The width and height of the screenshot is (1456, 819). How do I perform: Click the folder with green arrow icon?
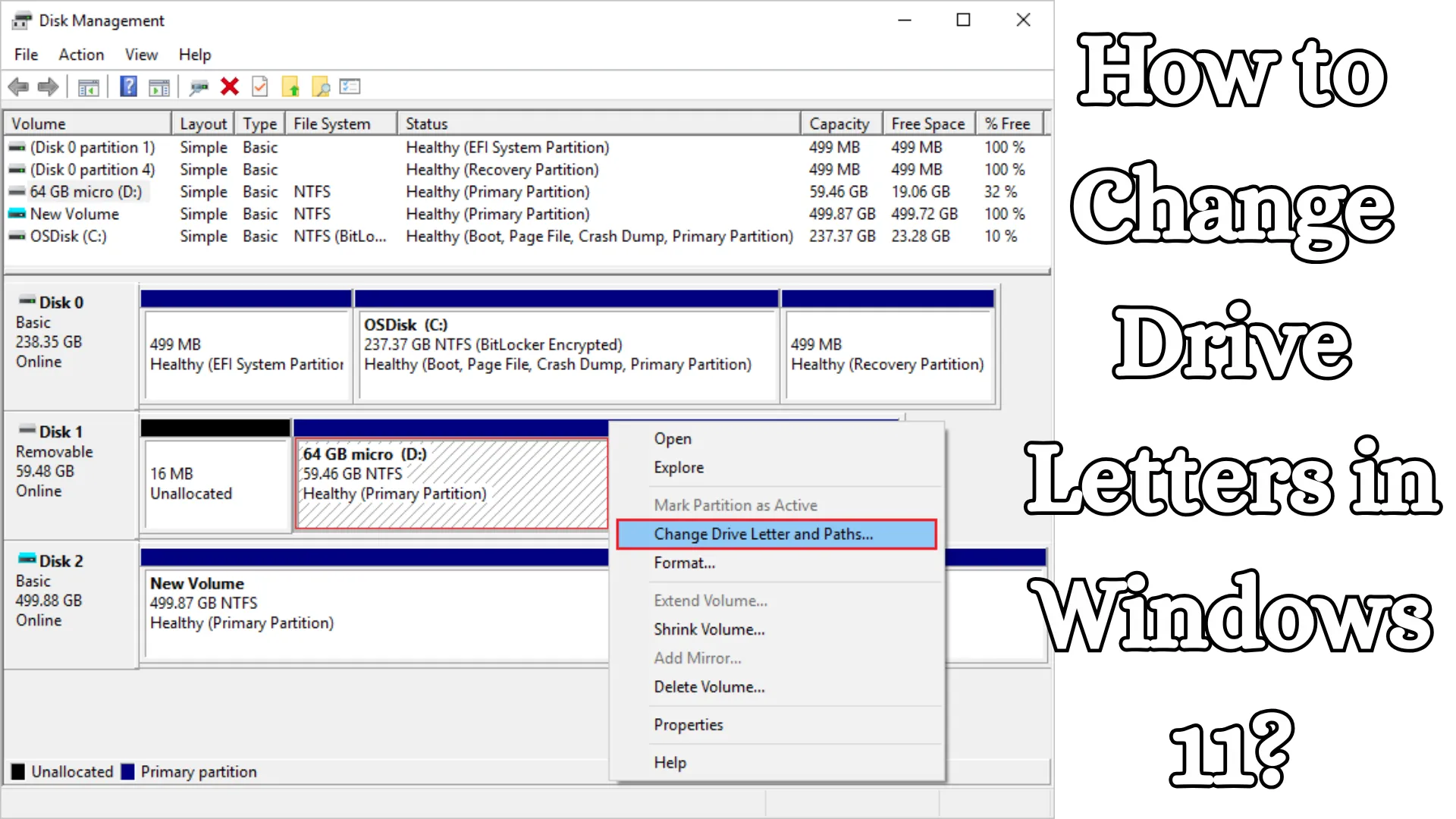click(x=290, y=87)
